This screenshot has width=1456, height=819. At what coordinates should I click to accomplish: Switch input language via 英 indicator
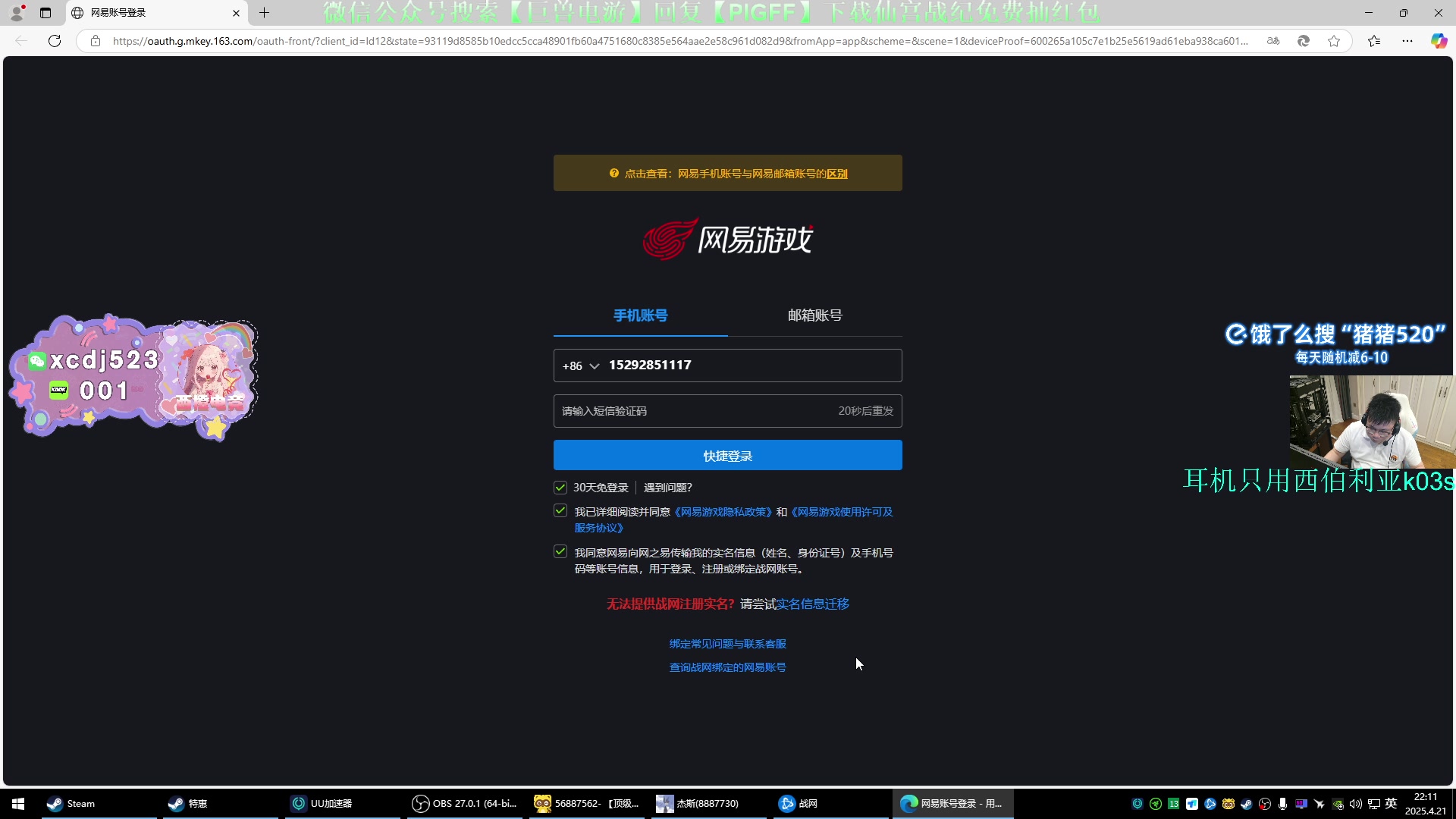[x=1391, y=804]
